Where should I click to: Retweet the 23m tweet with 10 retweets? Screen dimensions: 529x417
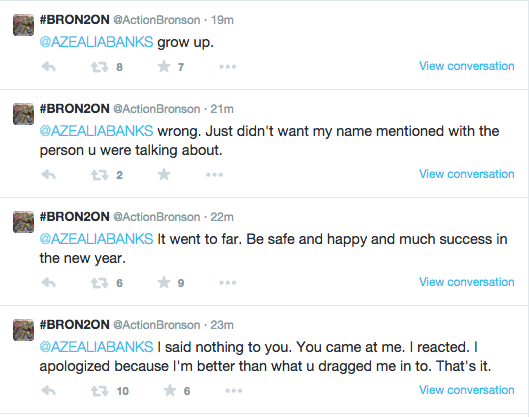coord(100,391)
